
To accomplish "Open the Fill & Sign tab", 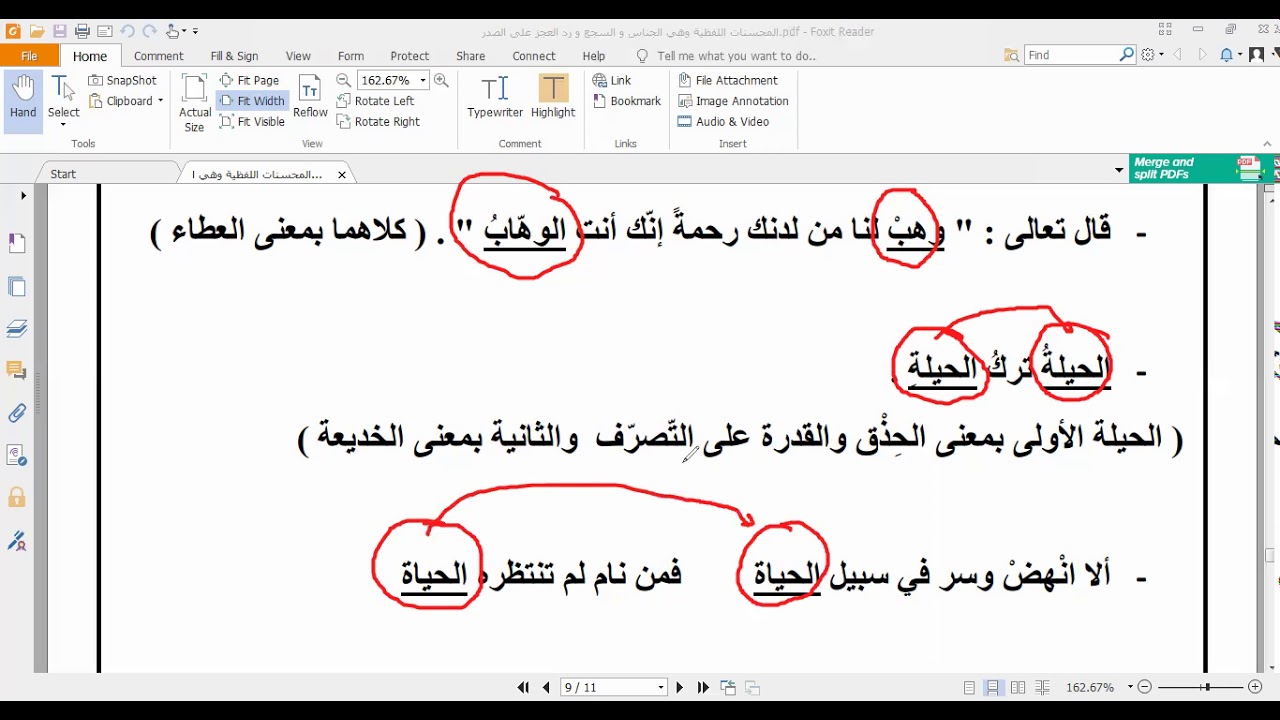I will (x=234, y=56).
